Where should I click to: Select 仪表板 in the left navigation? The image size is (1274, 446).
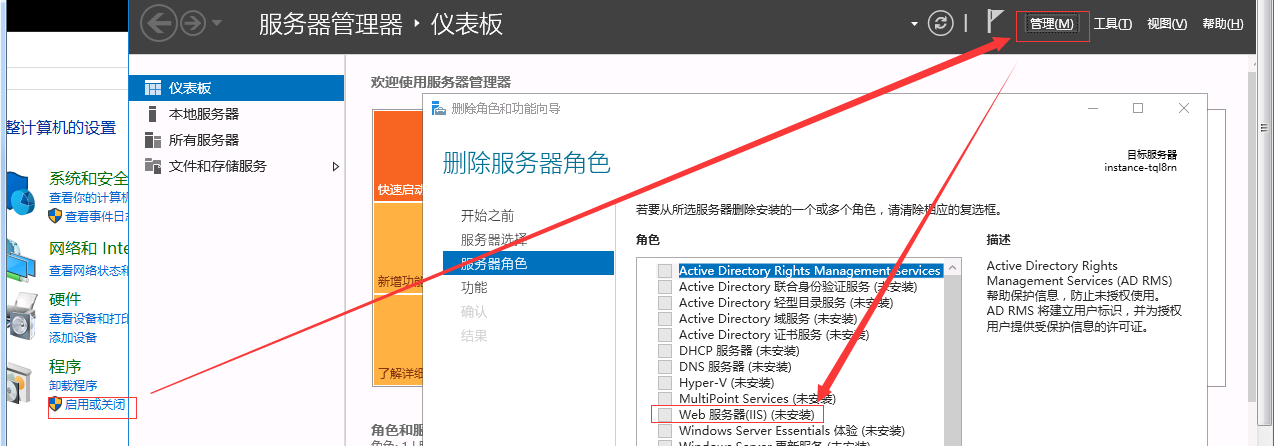237,88
